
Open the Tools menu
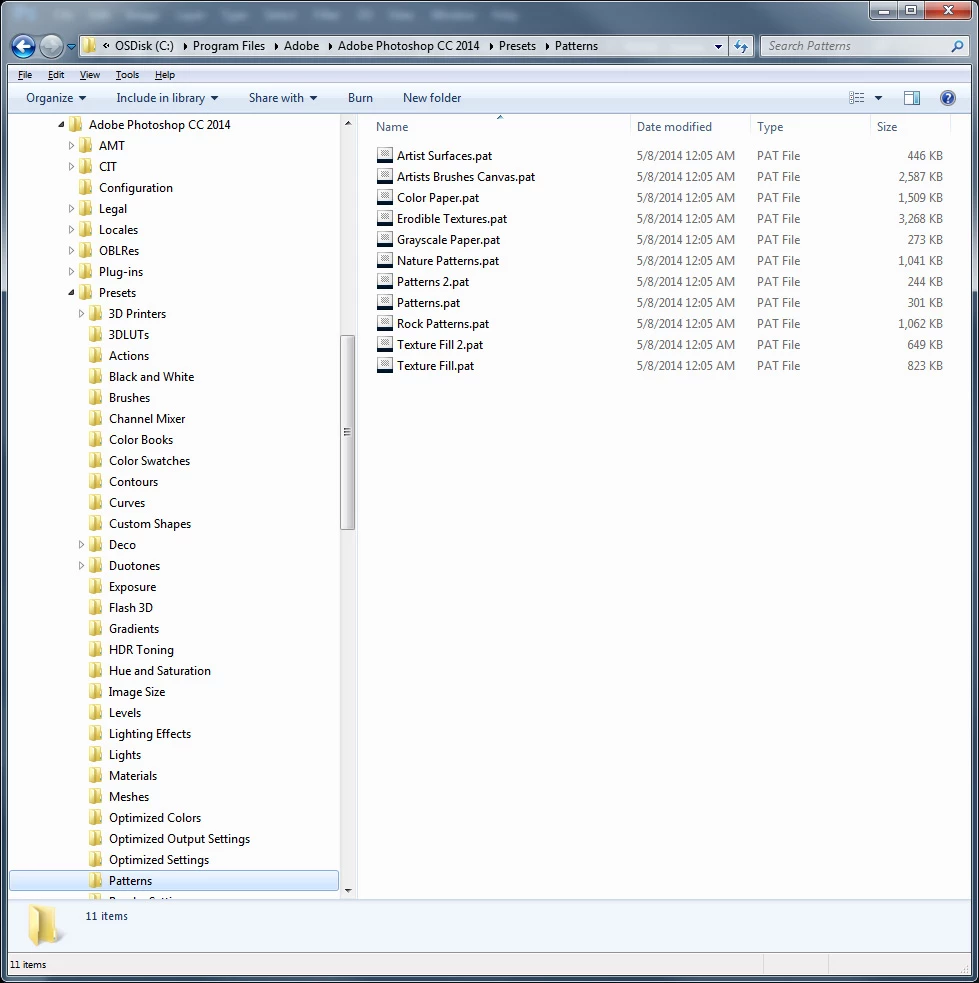pyautogui.click(x=127, y=75)
